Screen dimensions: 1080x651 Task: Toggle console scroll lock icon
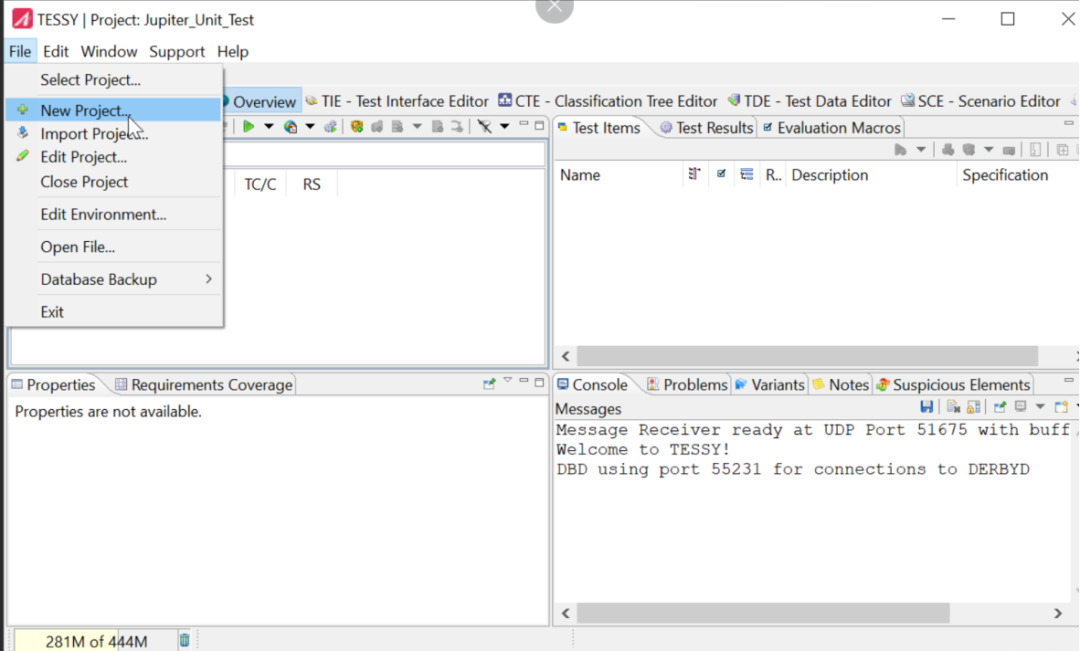[973, 407]
